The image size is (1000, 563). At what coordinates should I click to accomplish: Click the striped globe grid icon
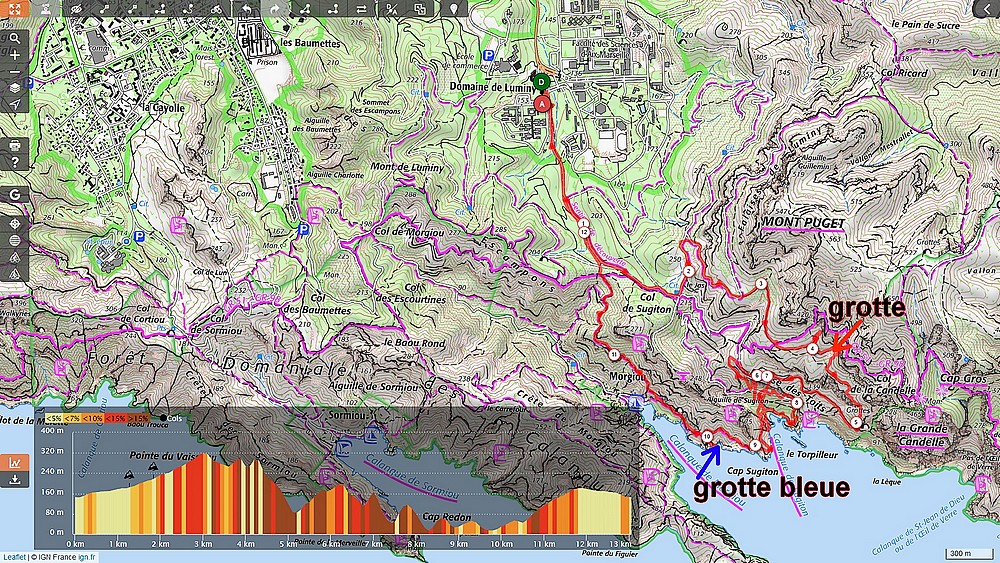15,240
